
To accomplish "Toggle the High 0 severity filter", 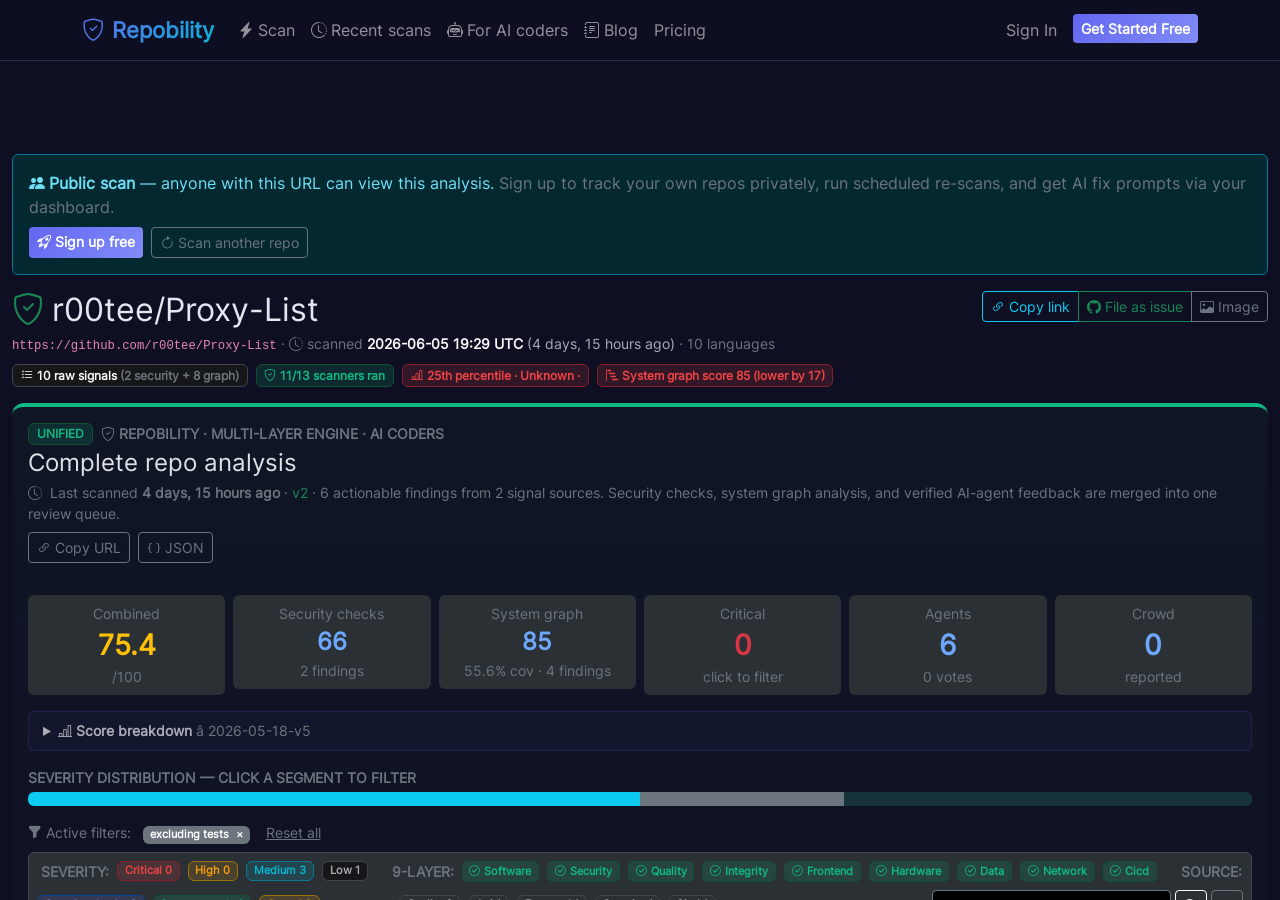I will pos(213,871).
